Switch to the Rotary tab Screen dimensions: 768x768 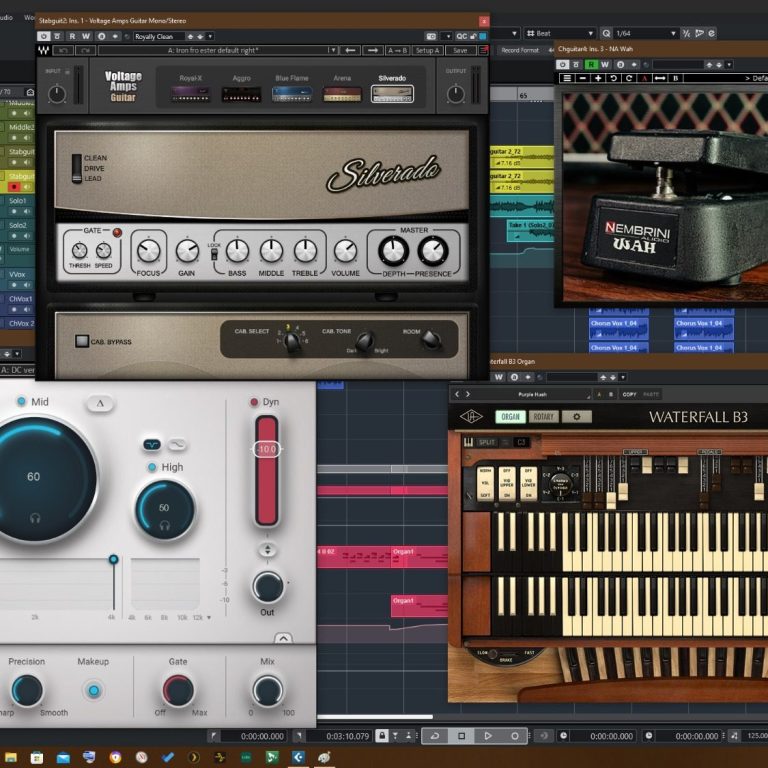[543, 417]
